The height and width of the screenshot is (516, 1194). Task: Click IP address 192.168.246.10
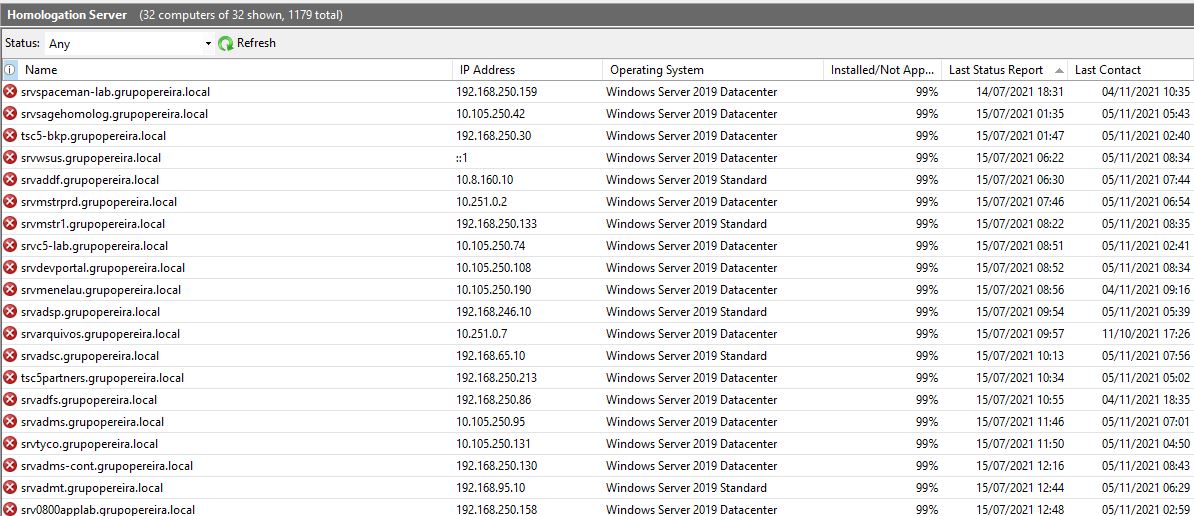pos(493,312)
